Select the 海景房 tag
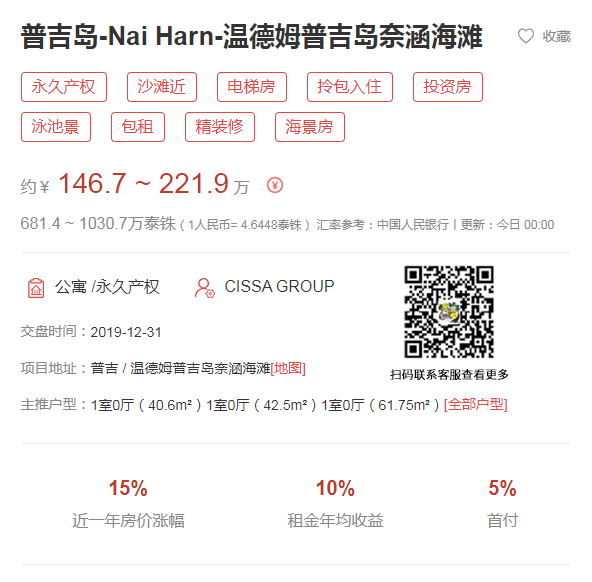The width and height of the screenshot is (592, 582). [310, 127]
